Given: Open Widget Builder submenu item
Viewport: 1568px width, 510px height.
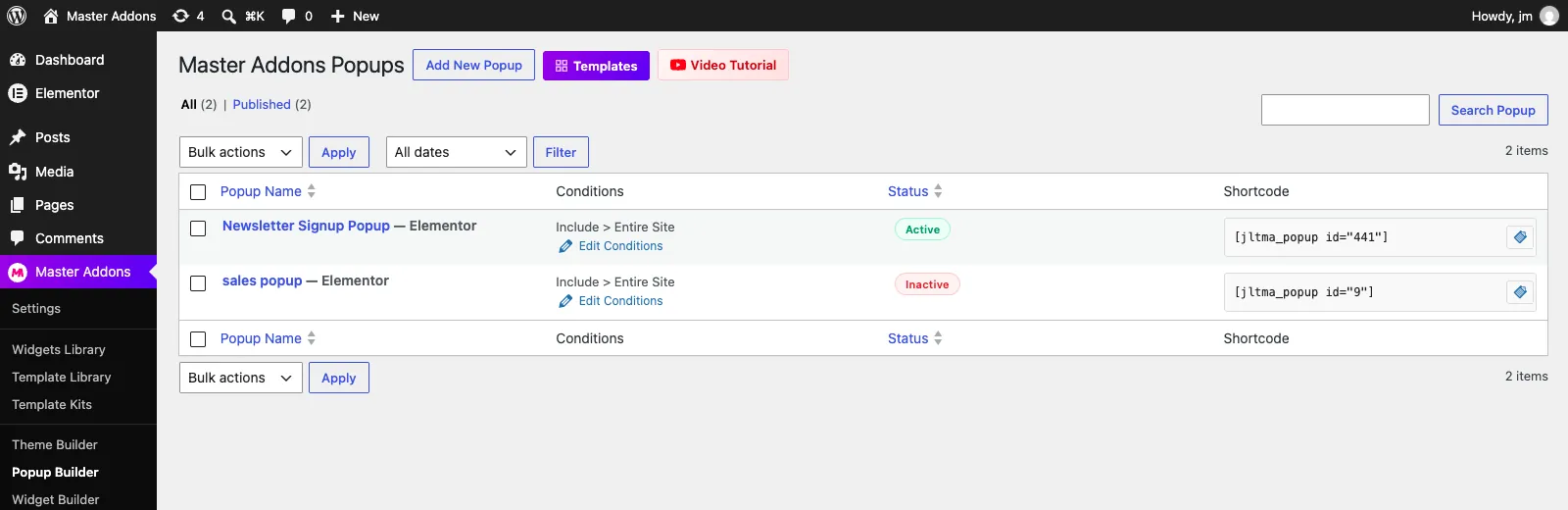Looking at the screenshot, I should point(56,499).
